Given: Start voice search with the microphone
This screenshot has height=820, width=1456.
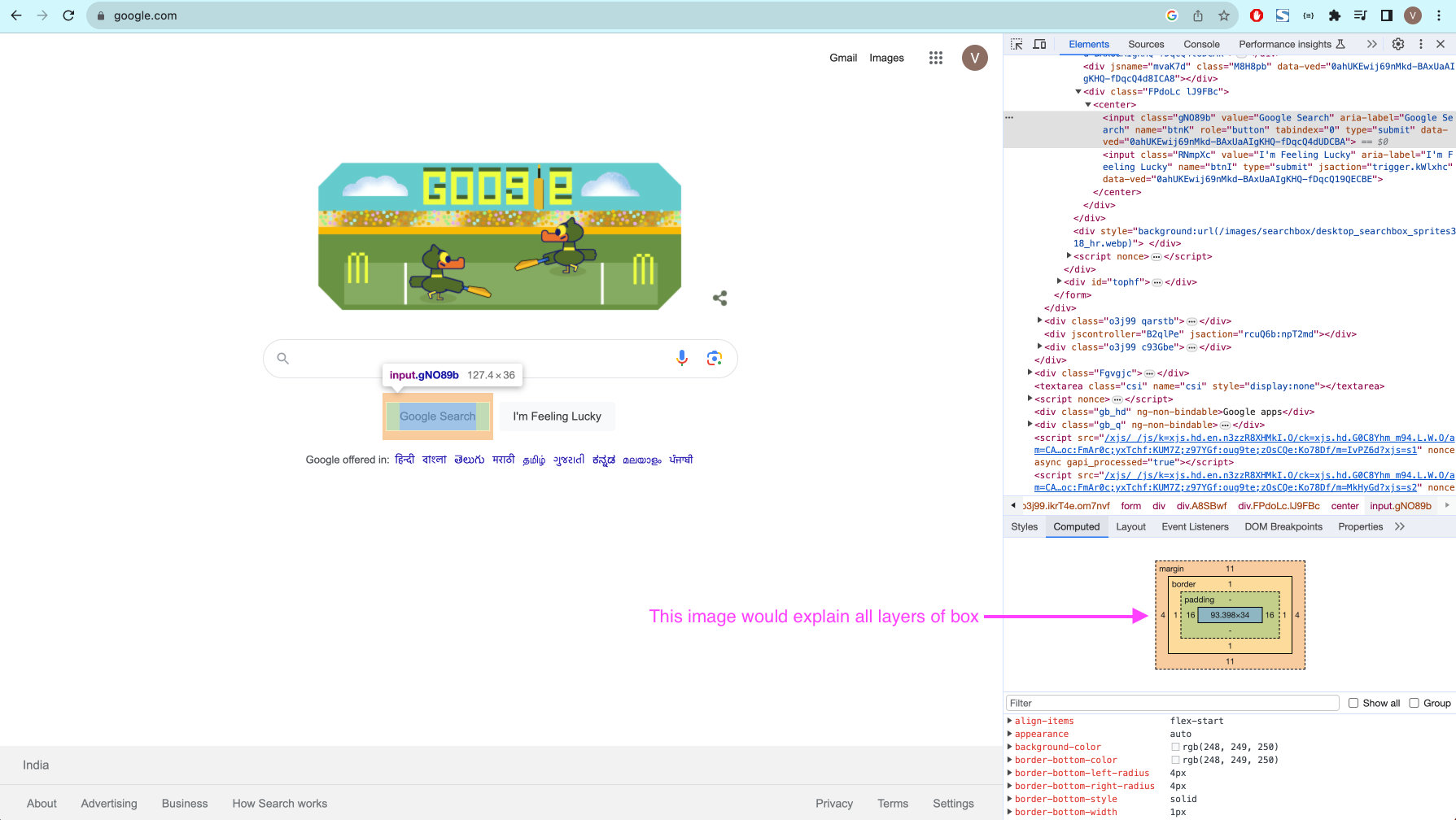Looking at the screenshot, I should (682, 358).
